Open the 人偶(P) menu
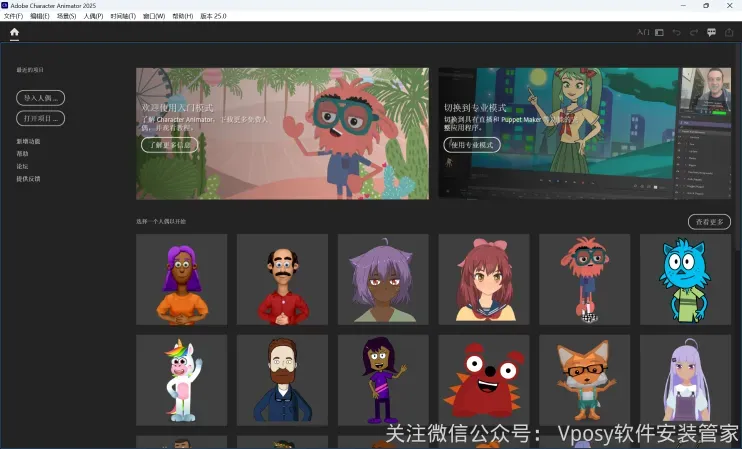742x449 pixels. click(93, 16)
